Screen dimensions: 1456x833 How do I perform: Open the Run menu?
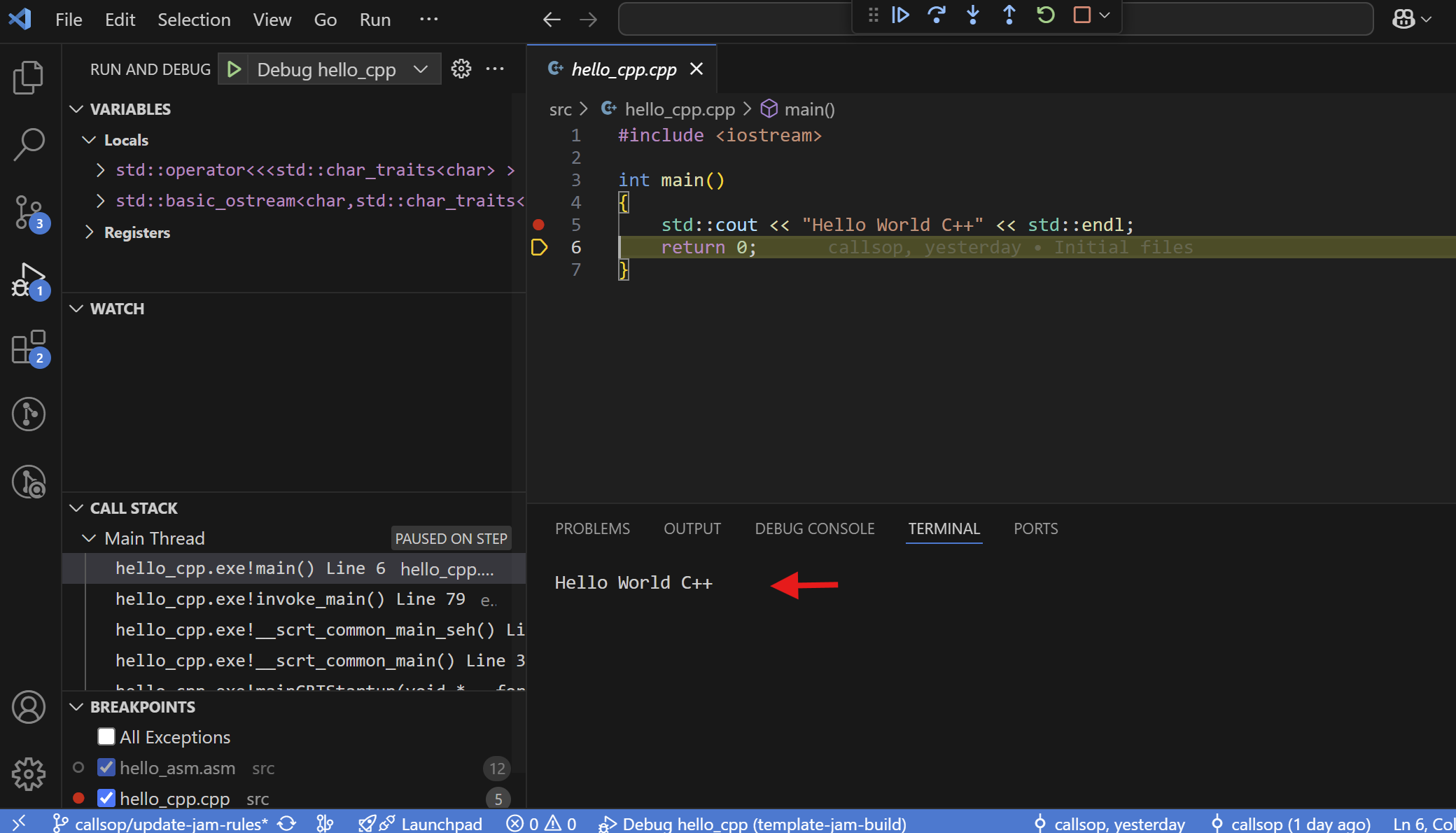pyautogui.click(x=375, y=20)
